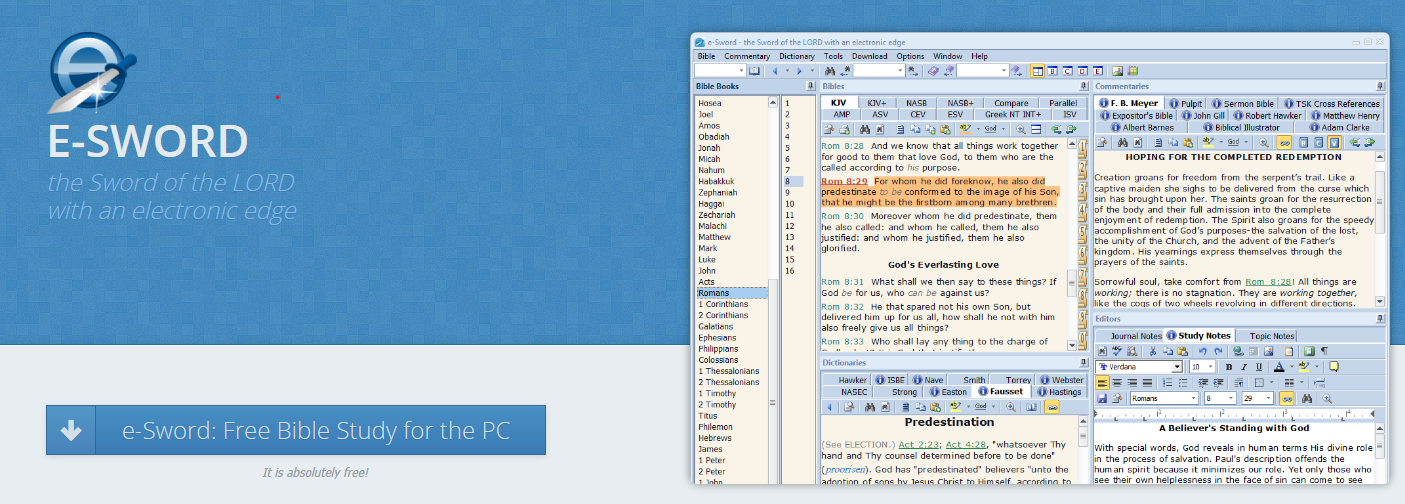Open the chapter 8 dropdown in Editors

coord(1231,398)
